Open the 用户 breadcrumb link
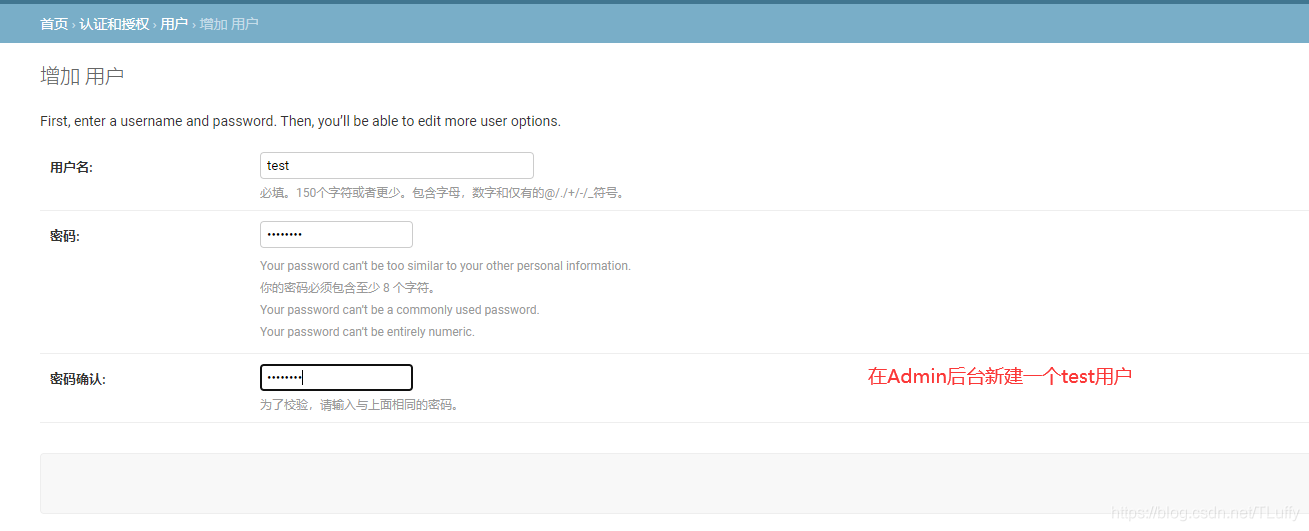The width and height of the screenshot is (1309, 531). (x=174, y=23)
